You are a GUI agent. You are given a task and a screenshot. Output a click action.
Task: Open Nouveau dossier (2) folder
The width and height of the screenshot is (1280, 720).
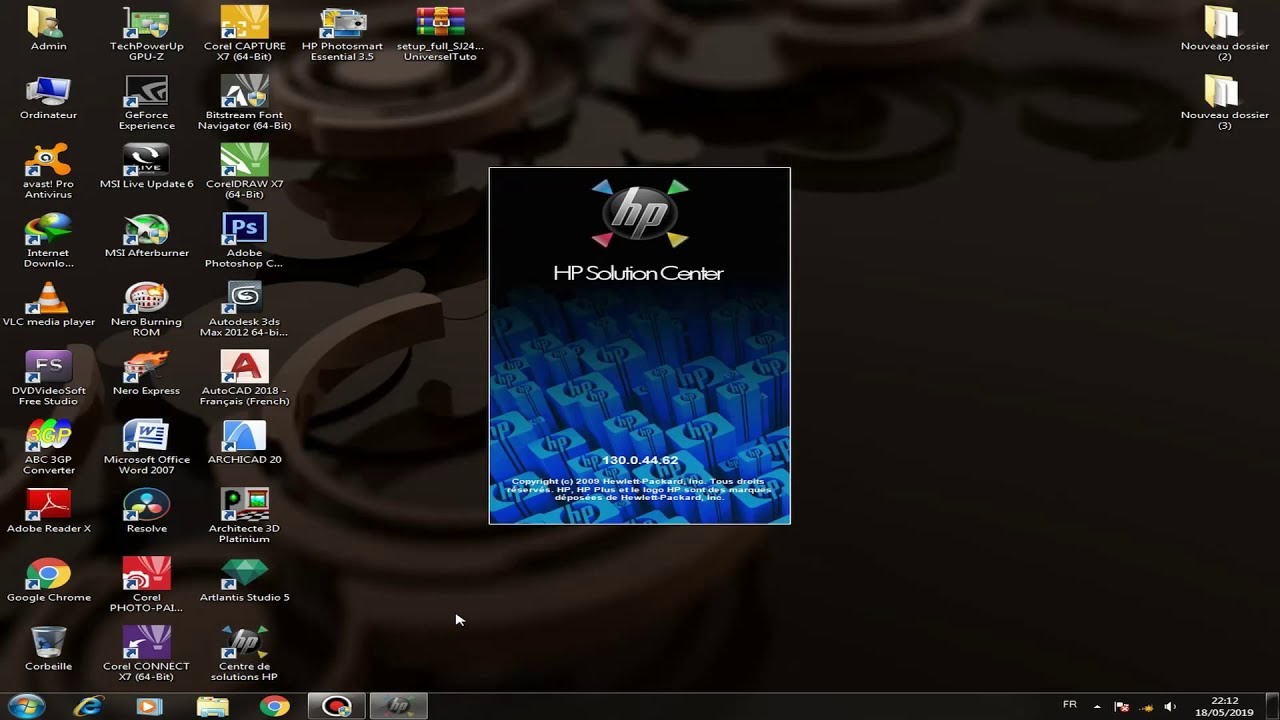click(x=1223, y=33)
